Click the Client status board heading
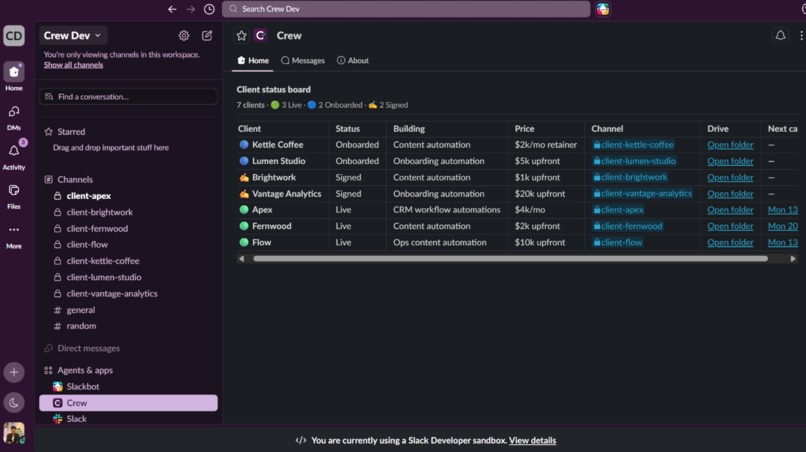The image size is (806, 452). (273, 89)
